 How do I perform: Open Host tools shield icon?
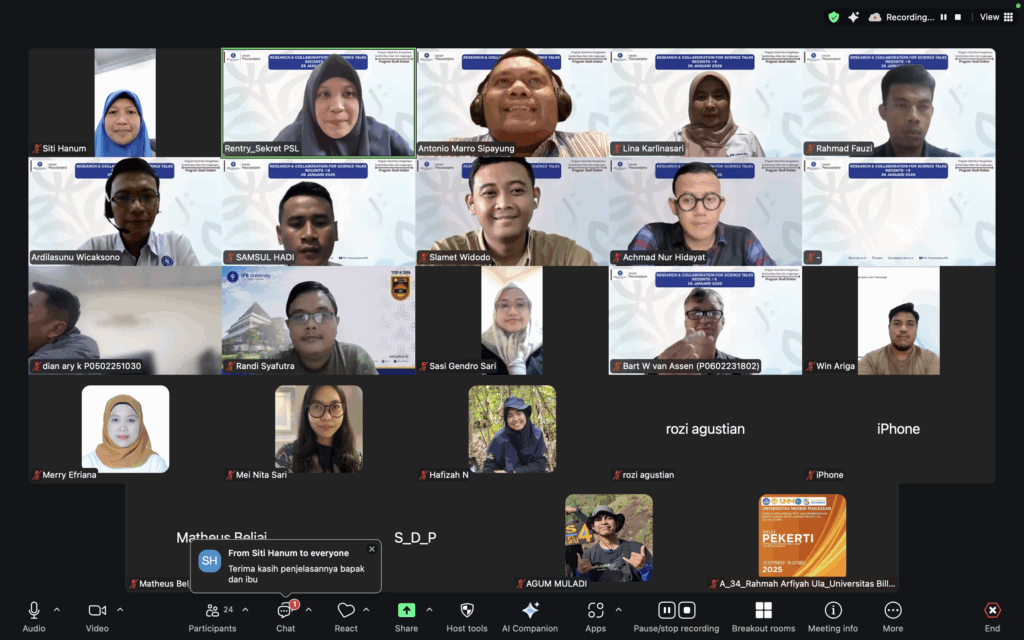point(467,610)
